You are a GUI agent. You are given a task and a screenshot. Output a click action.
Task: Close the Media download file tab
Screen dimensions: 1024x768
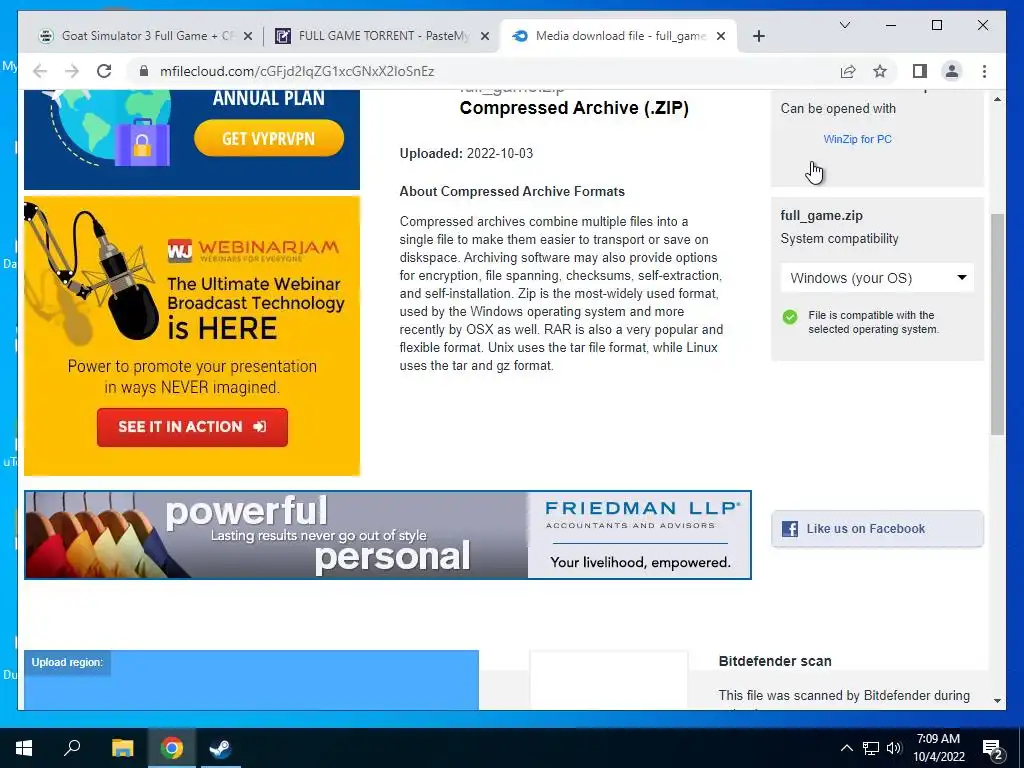pyautogui.click(x=721, y=36)
